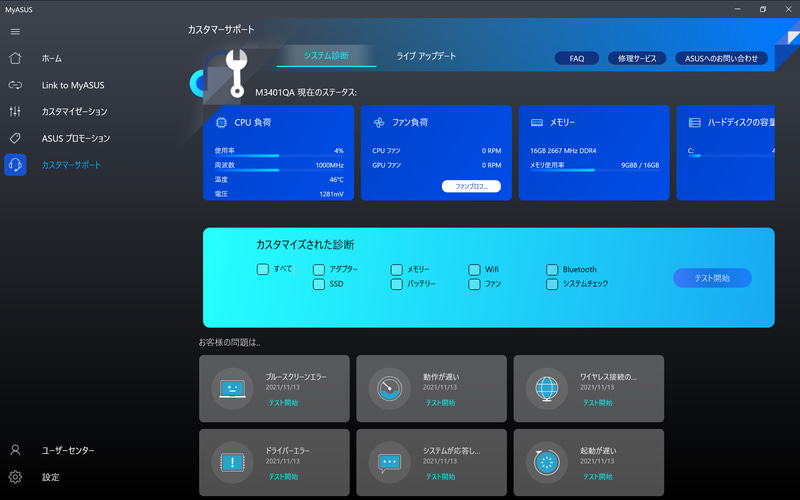The image size is (800, 500).
Task: Click the ファンプロフ... button
Action: tap(471, 186)
